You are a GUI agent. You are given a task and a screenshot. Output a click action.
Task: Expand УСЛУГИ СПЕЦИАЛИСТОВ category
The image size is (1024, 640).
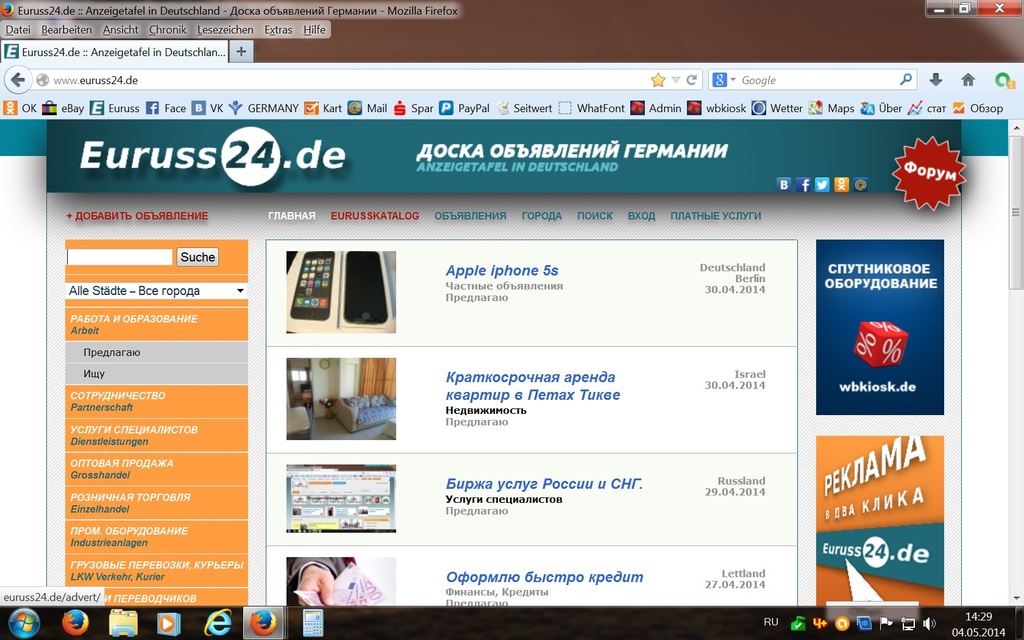(x=157, y=436)
